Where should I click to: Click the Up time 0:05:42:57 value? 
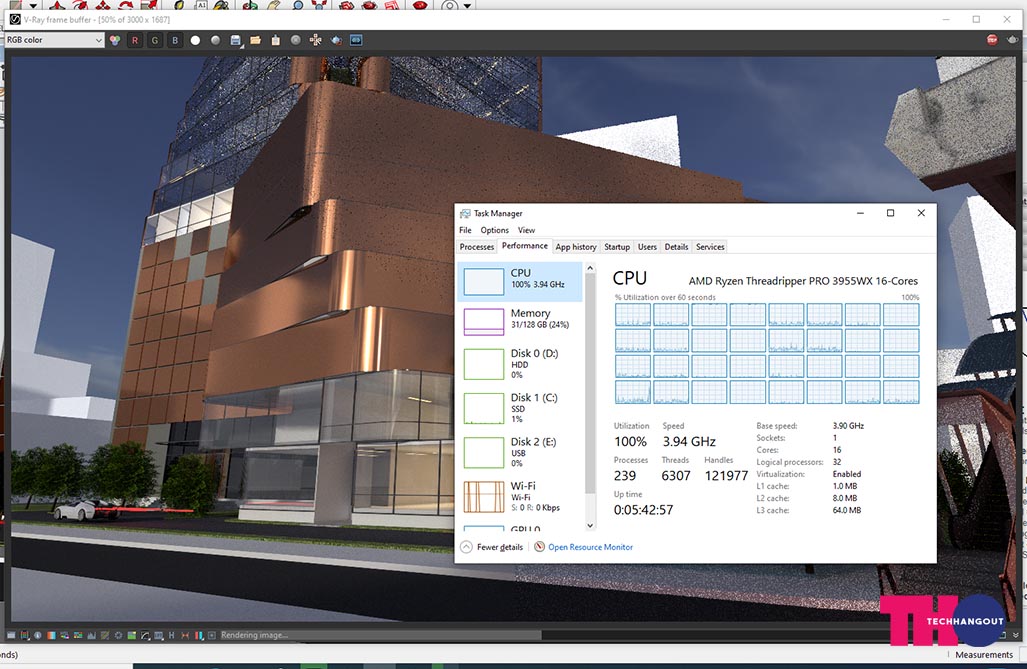[x=643, y=510]
